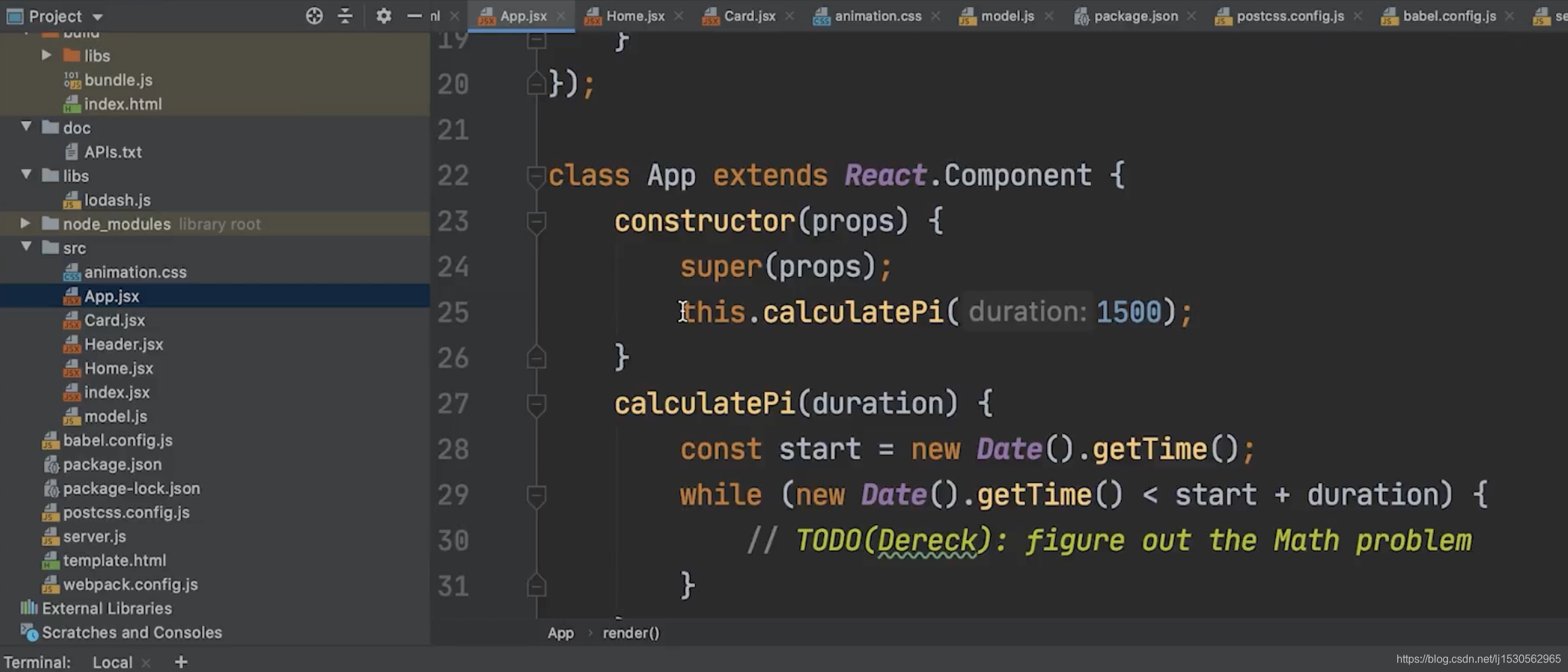Screen dimensions: 1568x672
Task: Click the fold end marker at line 20
Action: (536, 83)
